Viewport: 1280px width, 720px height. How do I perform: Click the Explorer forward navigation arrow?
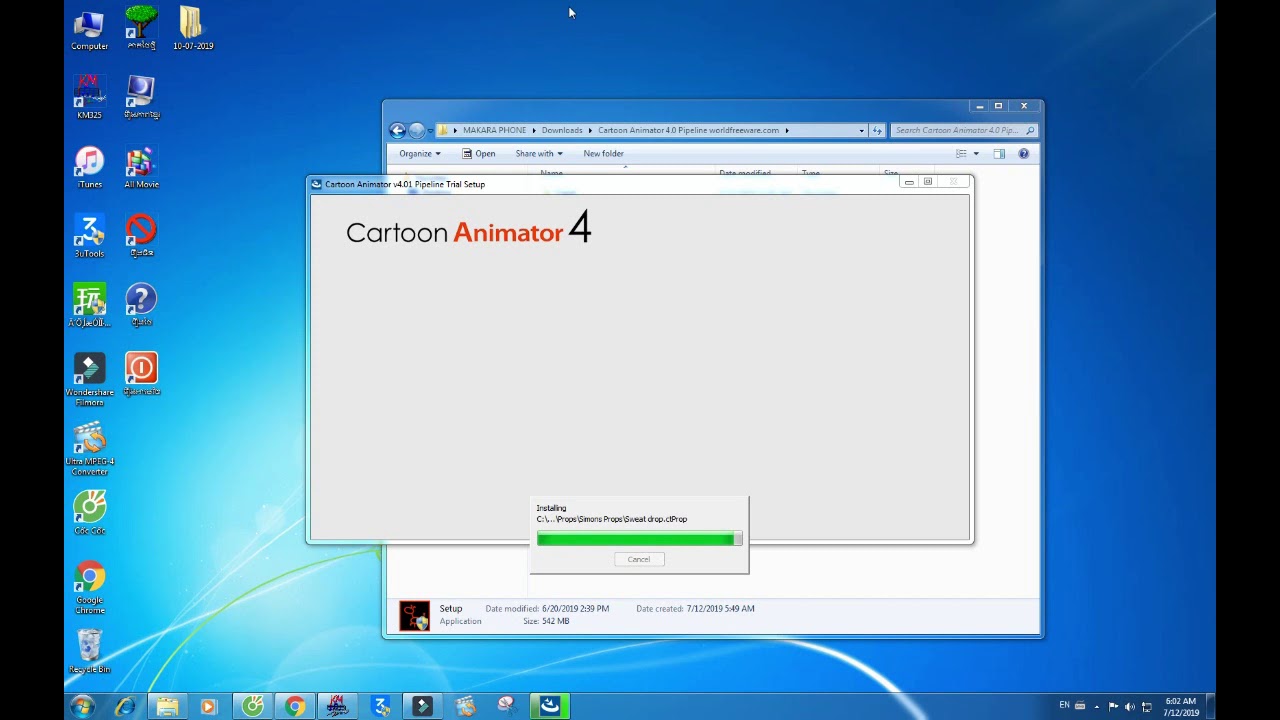[417, 130]
